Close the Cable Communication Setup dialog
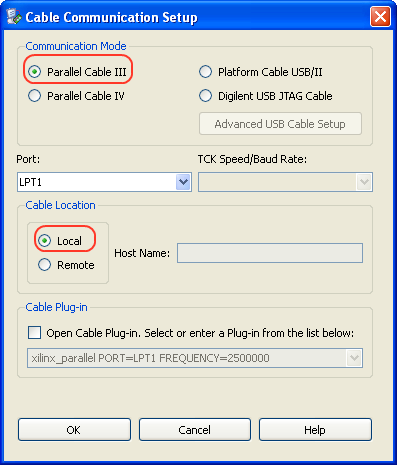The image size is (397, 465). (x=380, y=17)
